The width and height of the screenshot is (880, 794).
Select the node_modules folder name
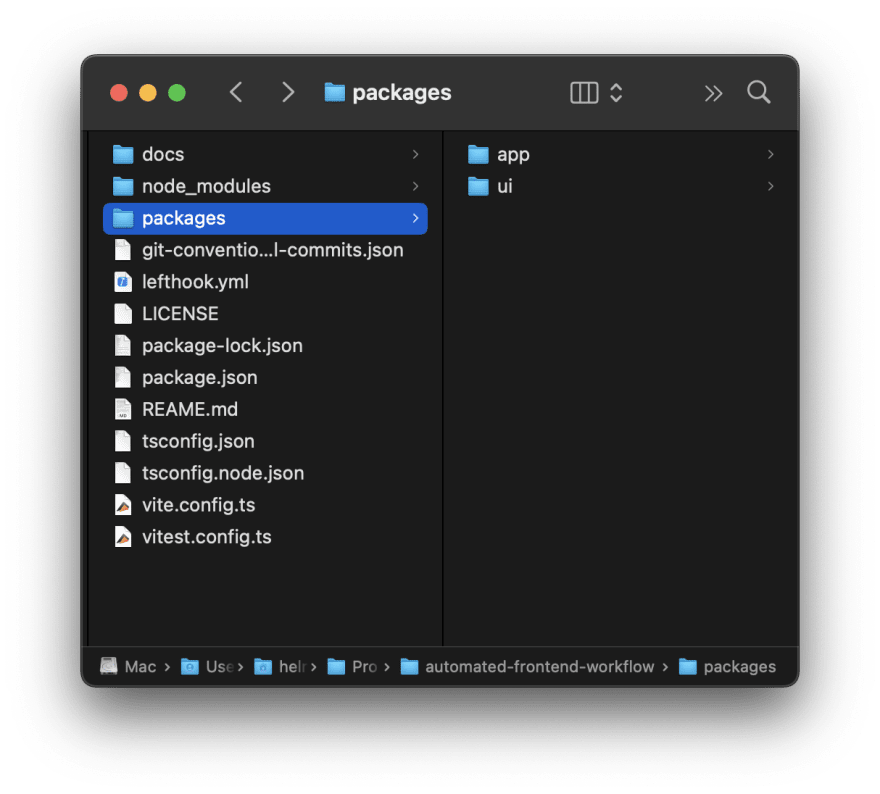pos(206,186)
